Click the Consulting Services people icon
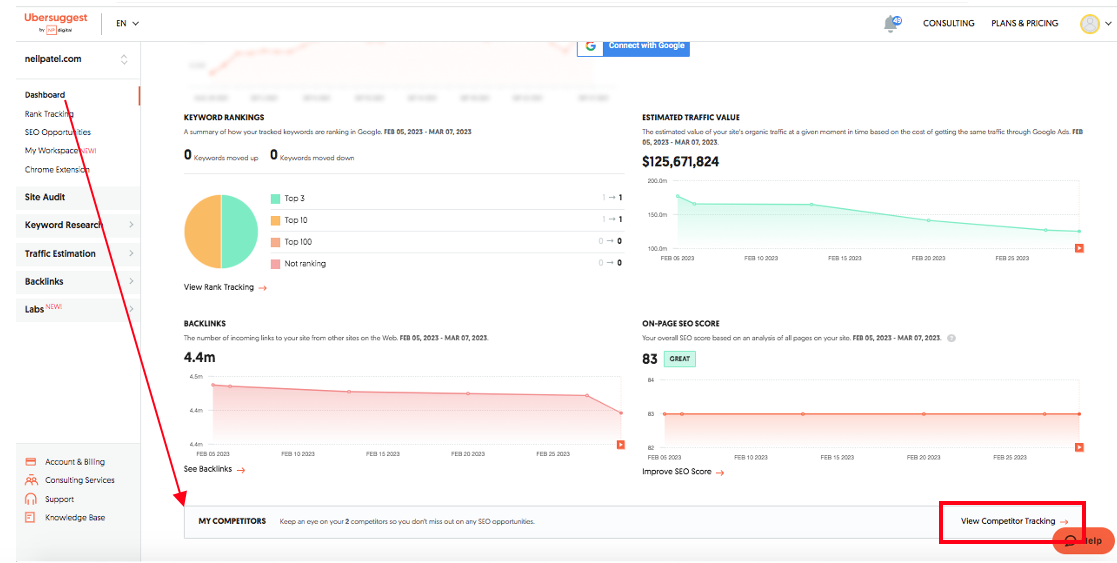Image resolution: width=1117 pixels, height=563 pixels. (30, 480)
